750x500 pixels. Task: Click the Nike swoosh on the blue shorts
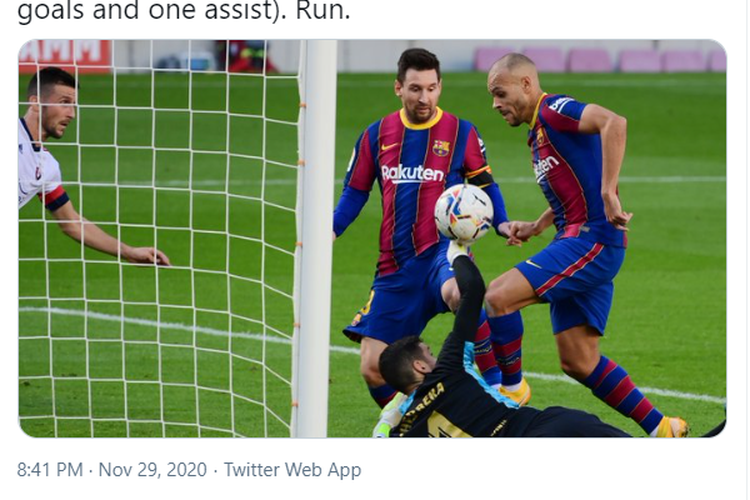point(532,264)
